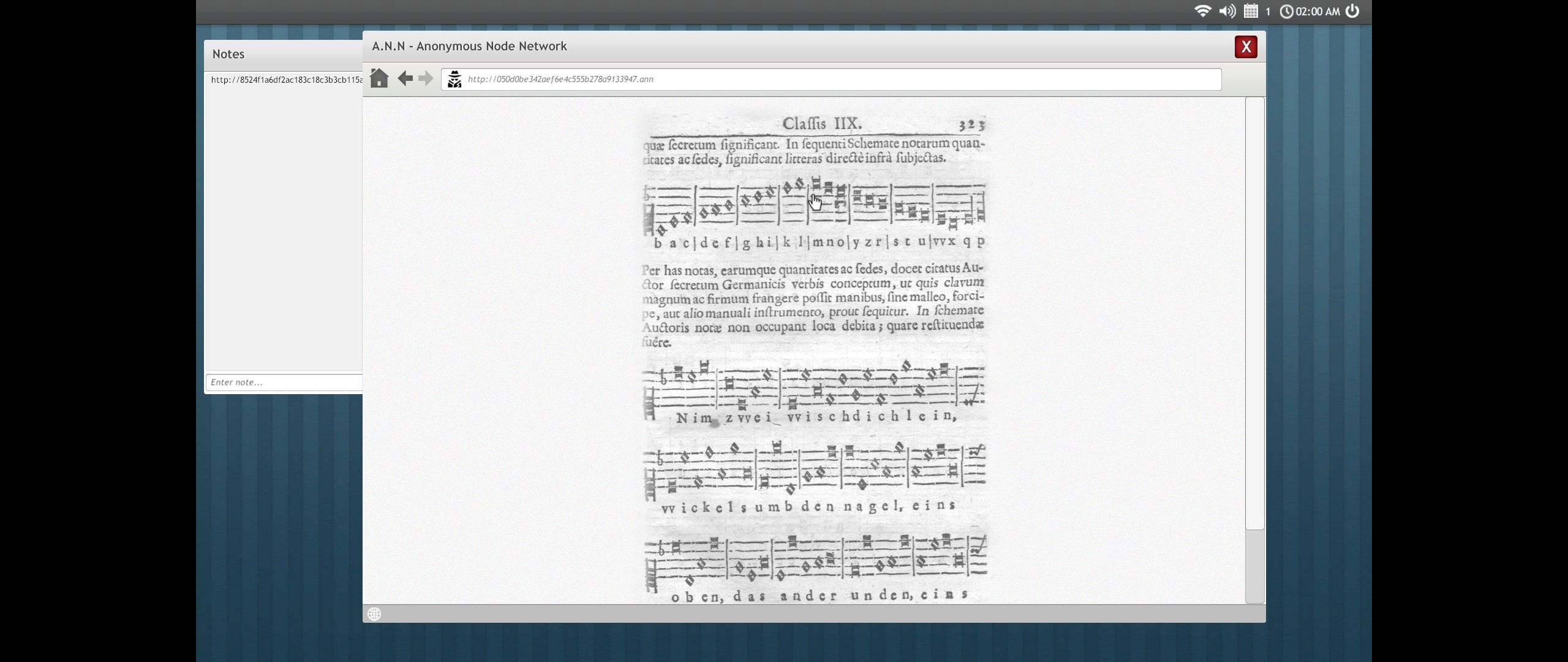Click the 02:00 AM clock
Screen dimensions: 1568x662
(1317, 11)
